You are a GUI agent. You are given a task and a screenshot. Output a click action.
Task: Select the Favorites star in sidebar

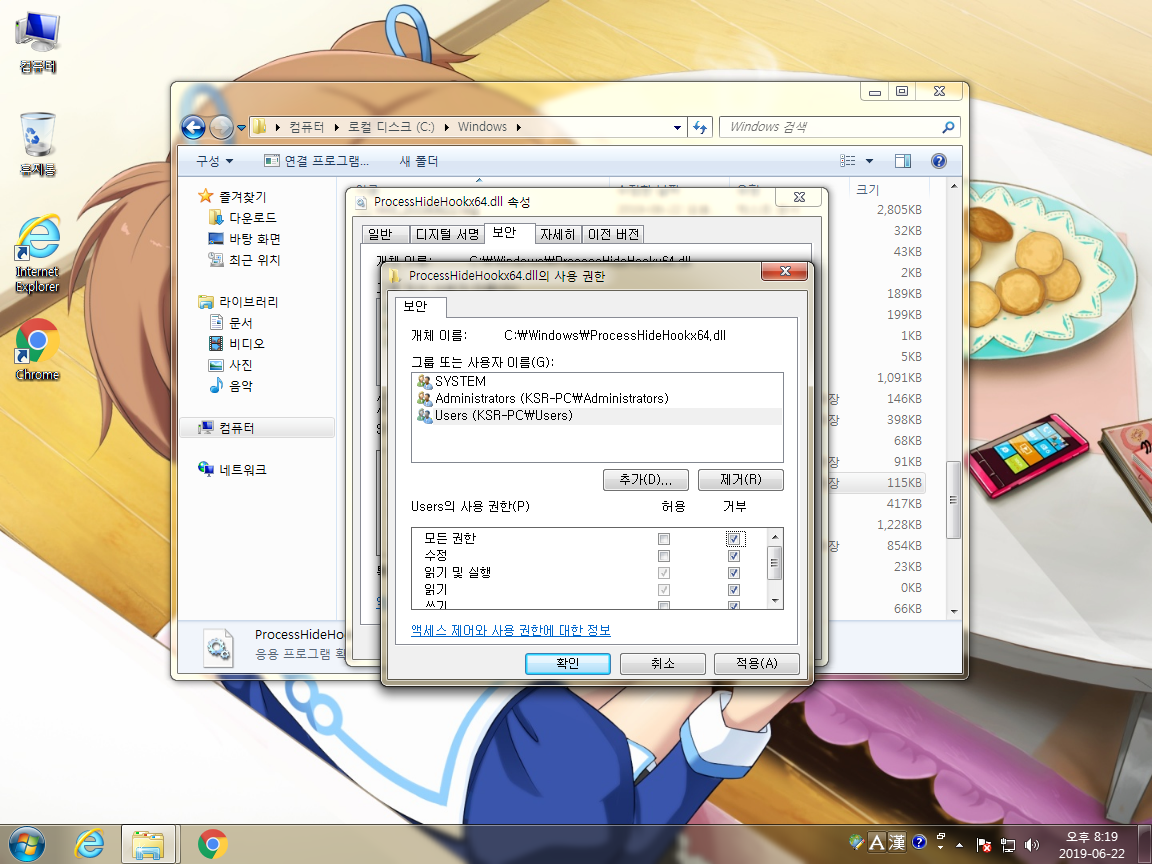(x=206, y=196)
